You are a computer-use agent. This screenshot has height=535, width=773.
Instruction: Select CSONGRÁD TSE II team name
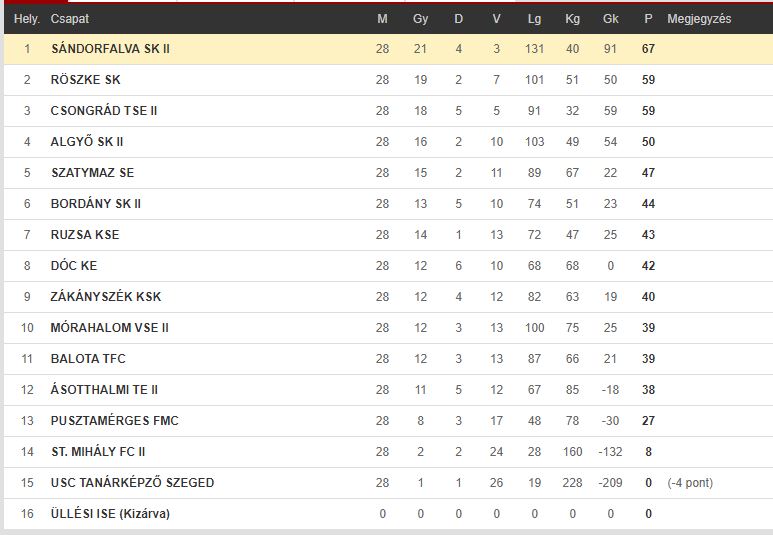tap(104, 111)
